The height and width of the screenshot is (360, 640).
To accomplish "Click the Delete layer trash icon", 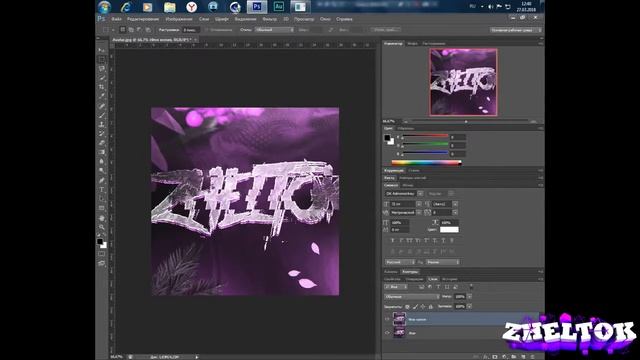I will click(532, 357).
